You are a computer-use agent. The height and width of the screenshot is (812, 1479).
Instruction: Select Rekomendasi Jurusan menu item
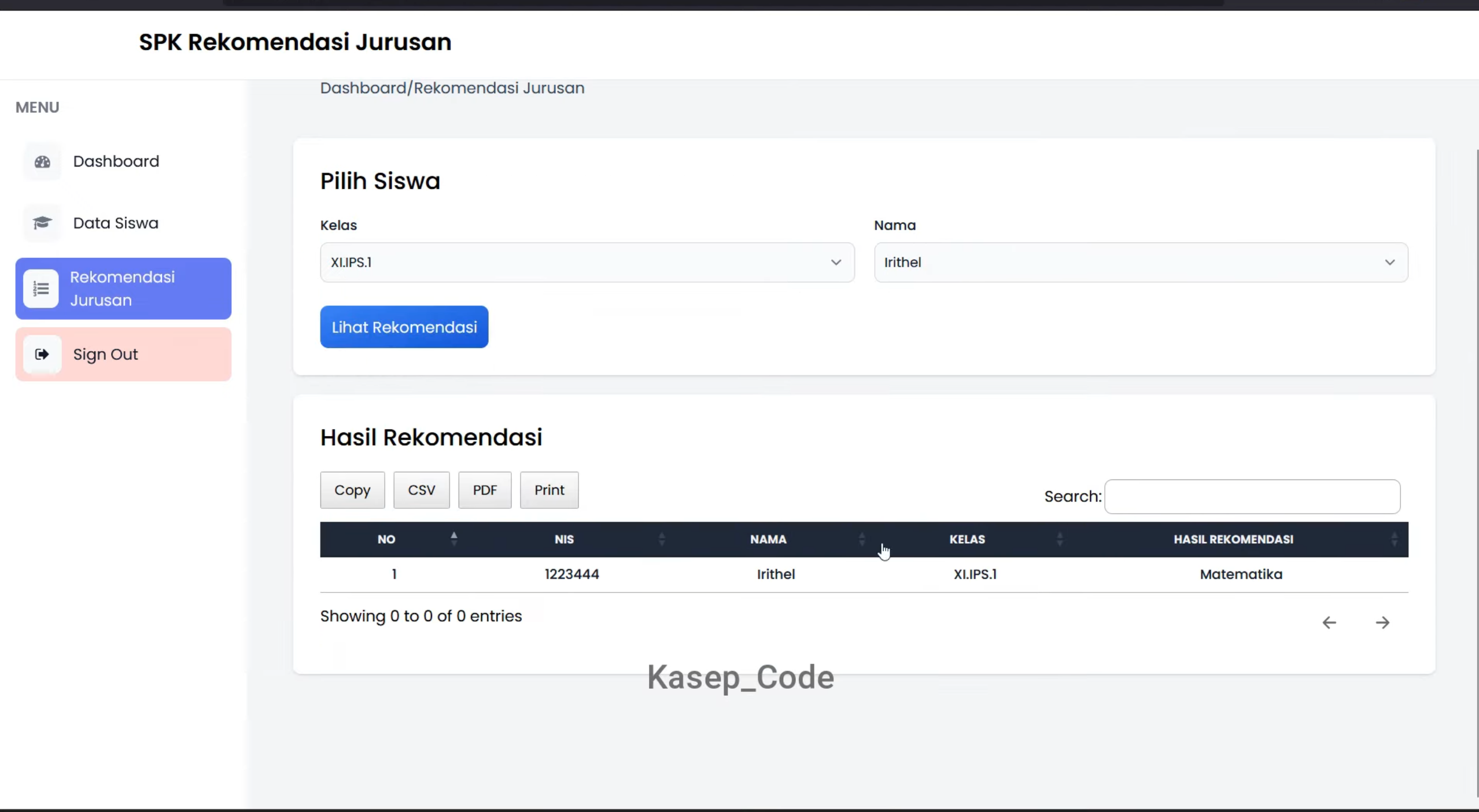(x=123, y=289)
